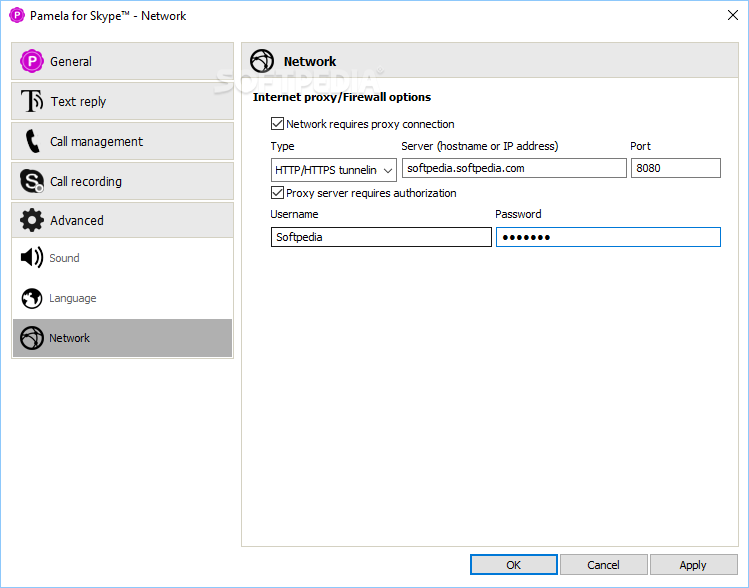The width and height of the screenshot is (749, 588).
Task: Collapse the Advanced section
Action: coord(122,220)
